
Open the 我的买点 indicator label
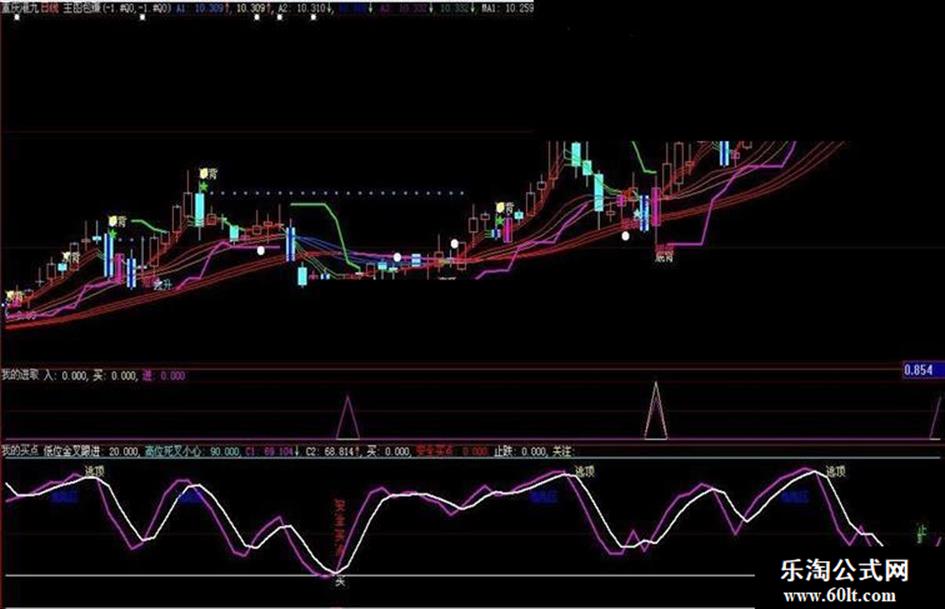click(20, 451)
